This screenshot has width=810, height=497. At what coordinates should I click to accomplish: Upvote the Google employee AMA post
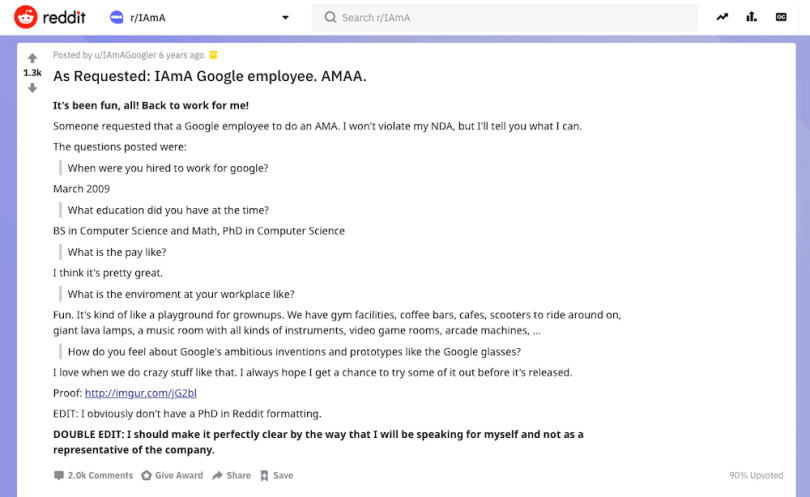[32, 58]
